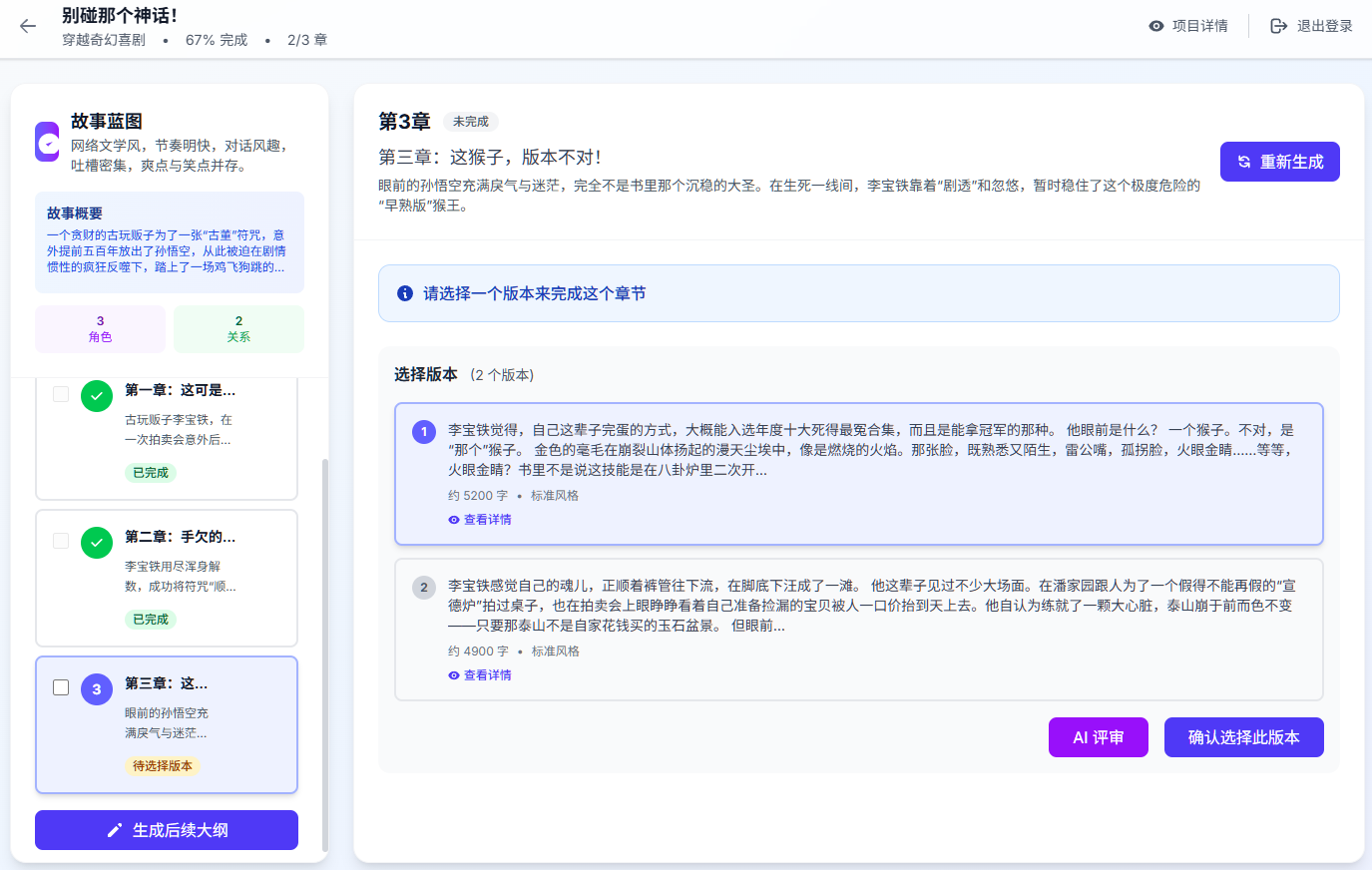Click the AI 评审 button
The width and height of the screenshot is (1372, 870).
point(1098,737)
